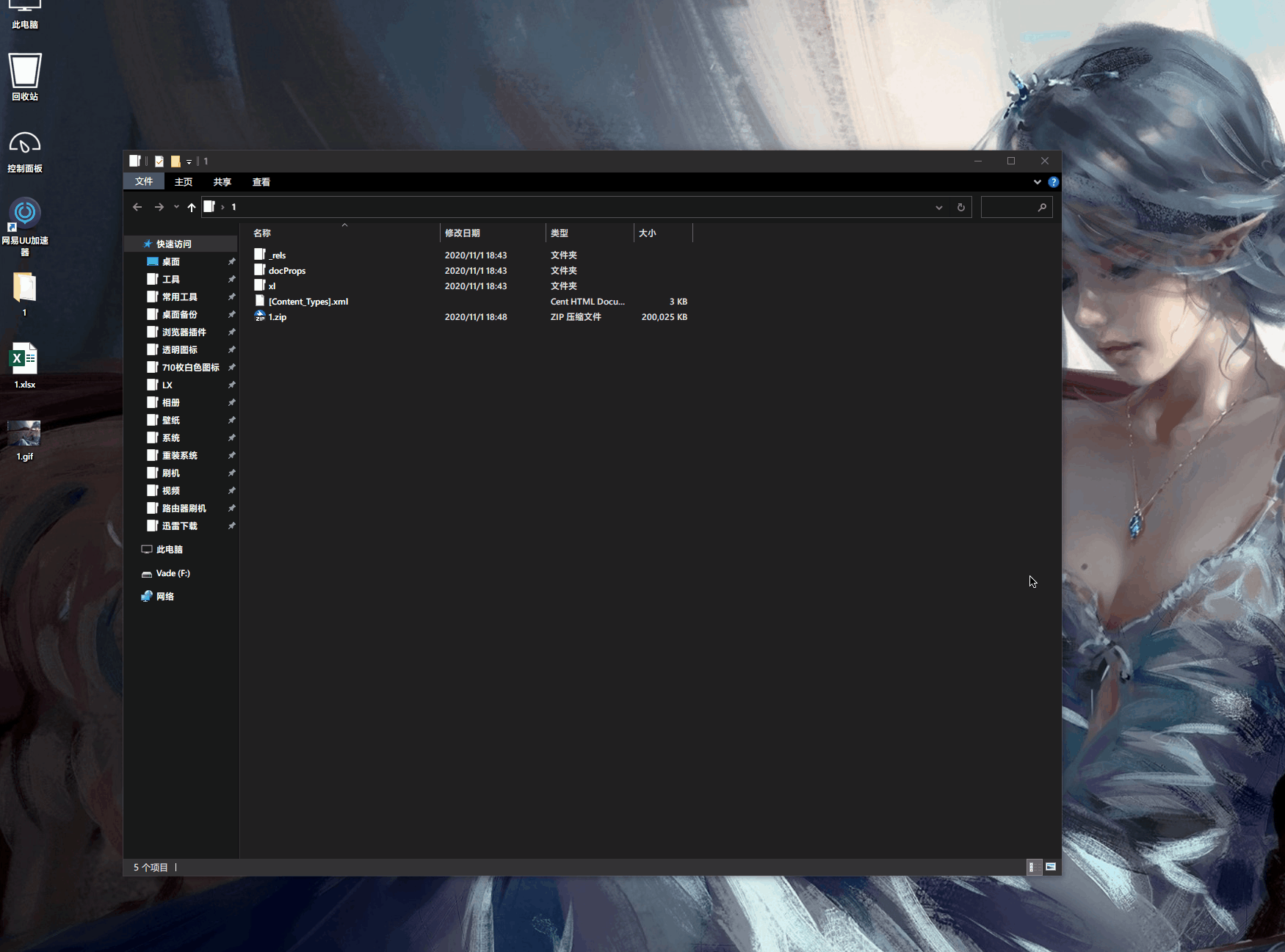Open 桌面备份 in quick access
The height and width of the screenshot is (952, 1285).
coord(179,314)
